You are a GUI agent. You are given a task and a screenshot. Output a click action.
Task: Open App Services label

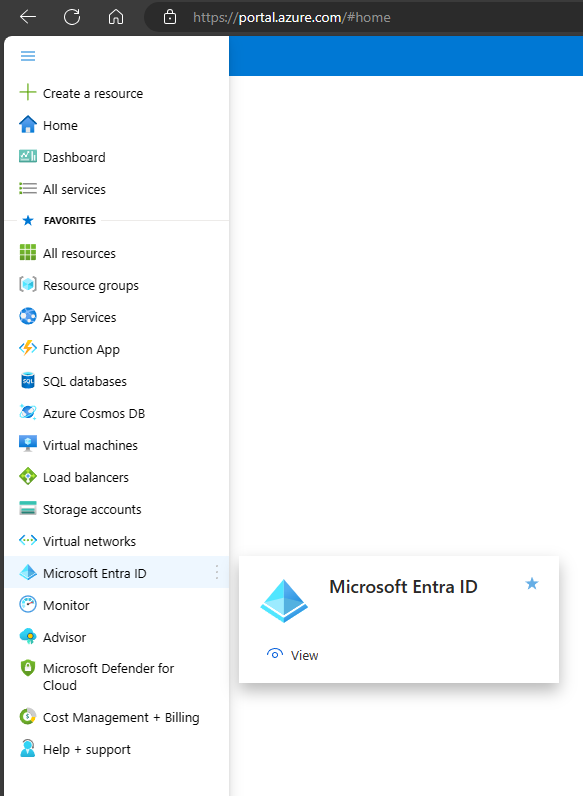pyautogui.click(x=80, y=317)
